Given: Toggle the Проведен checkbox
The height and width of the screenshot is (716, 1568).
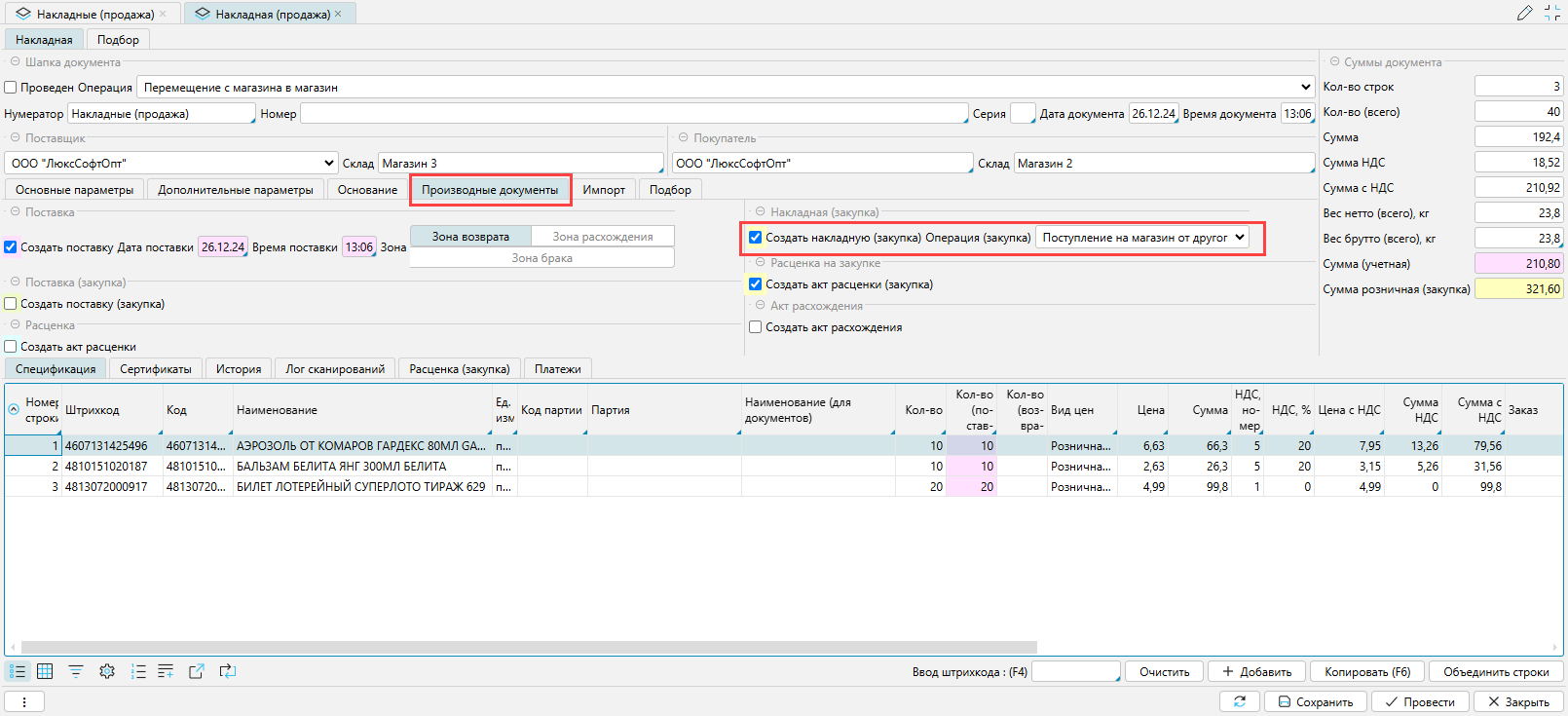Looking at the screenshot, I should (11, 88).
